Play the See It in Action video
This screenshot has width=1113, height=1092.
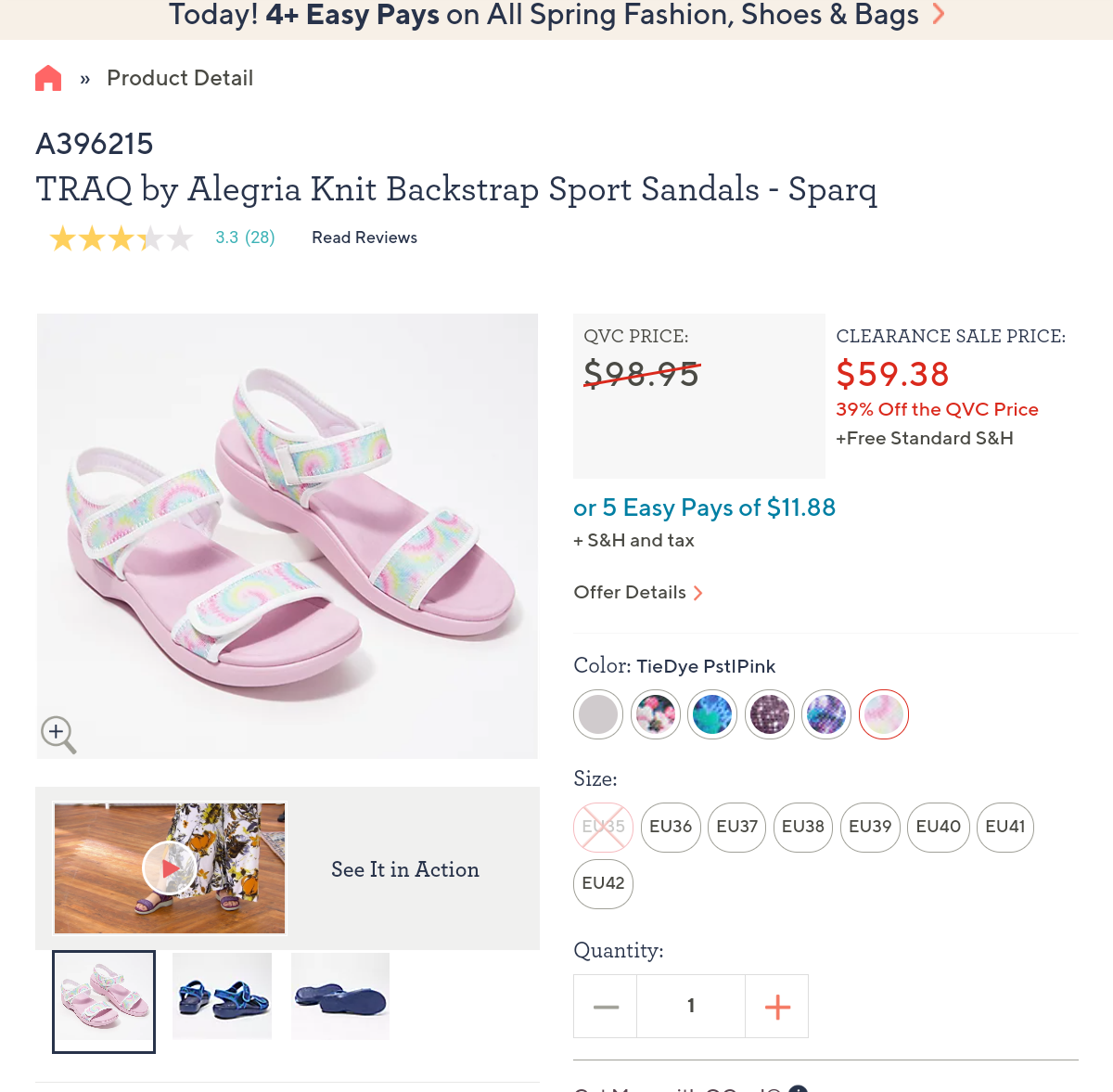[x=169, y=868]
